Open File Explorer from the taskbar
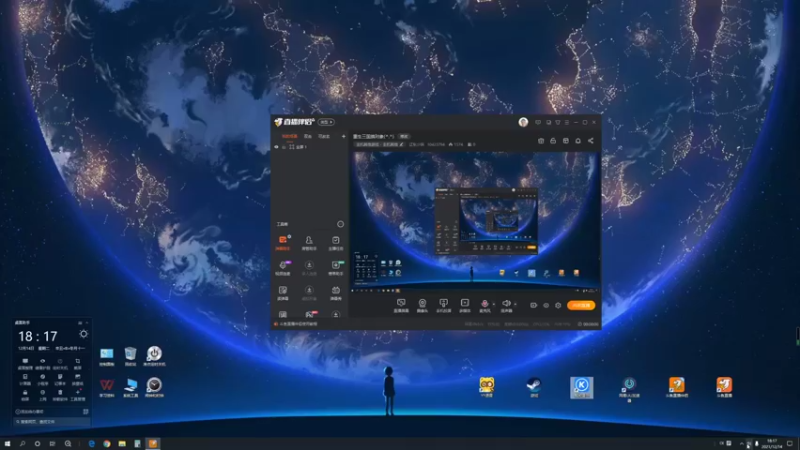The width and height of the screenshot is (800, 450). click(122, 443)
